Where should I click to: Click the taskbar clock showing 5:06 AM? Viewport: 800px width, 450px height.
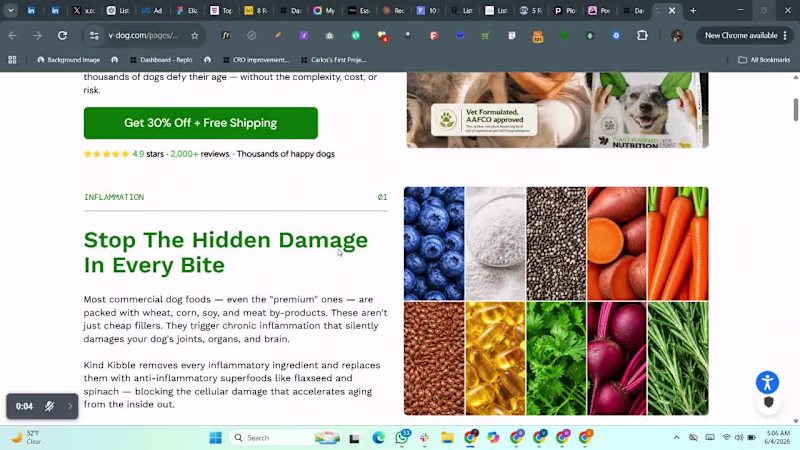(x=777, y=437)
